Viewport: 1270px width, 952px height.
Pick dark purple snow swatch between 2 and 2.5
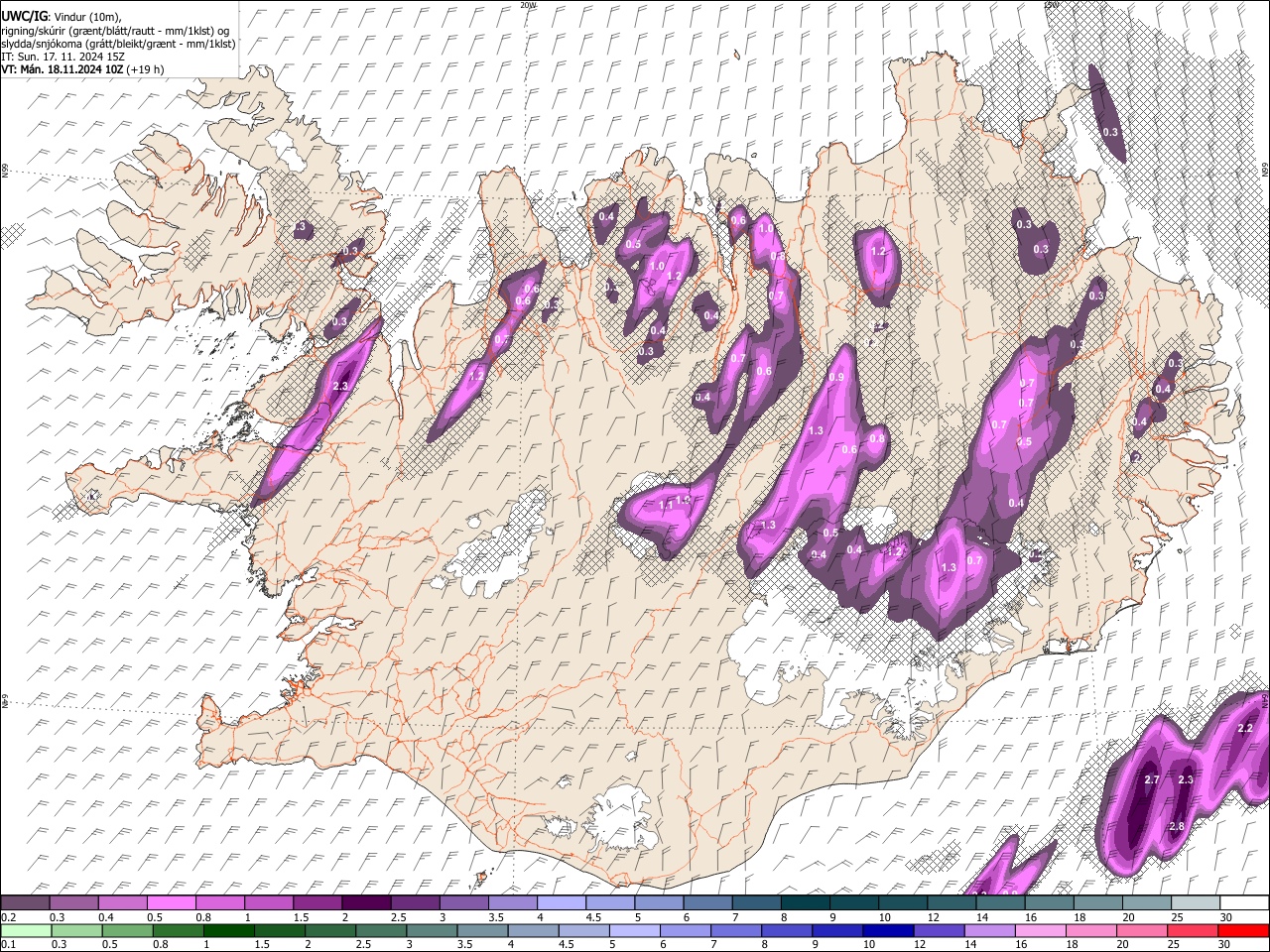(x=366, y=903)
